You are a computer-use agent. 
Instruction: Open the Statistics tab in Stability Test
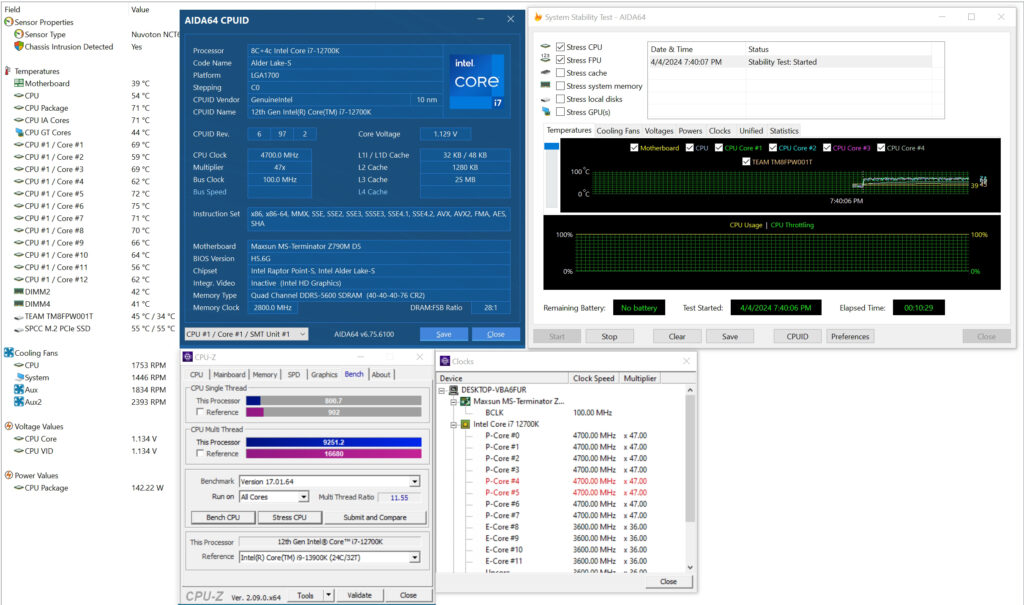point(784,131)
